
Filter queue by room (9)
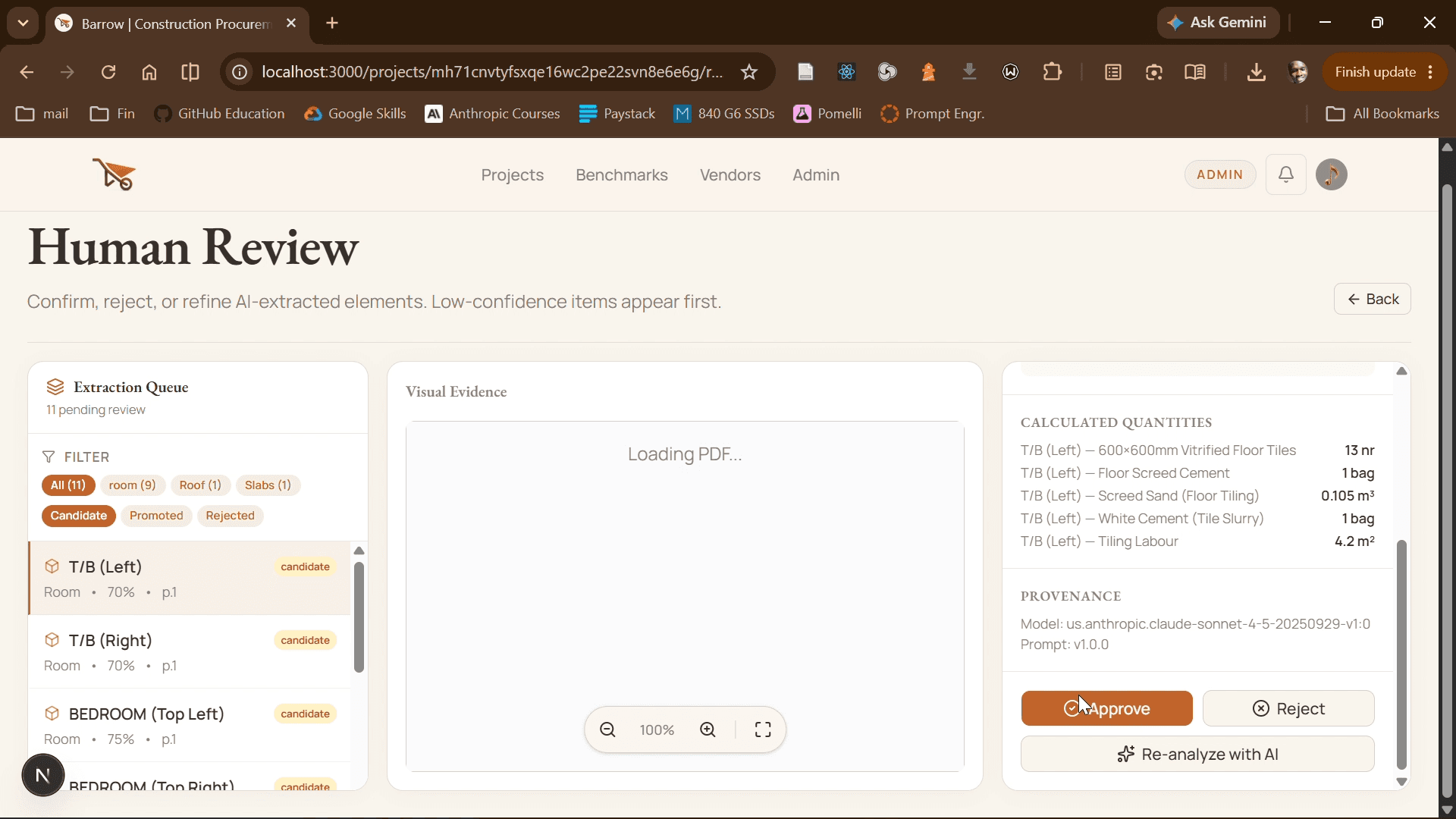coord(132,485)
